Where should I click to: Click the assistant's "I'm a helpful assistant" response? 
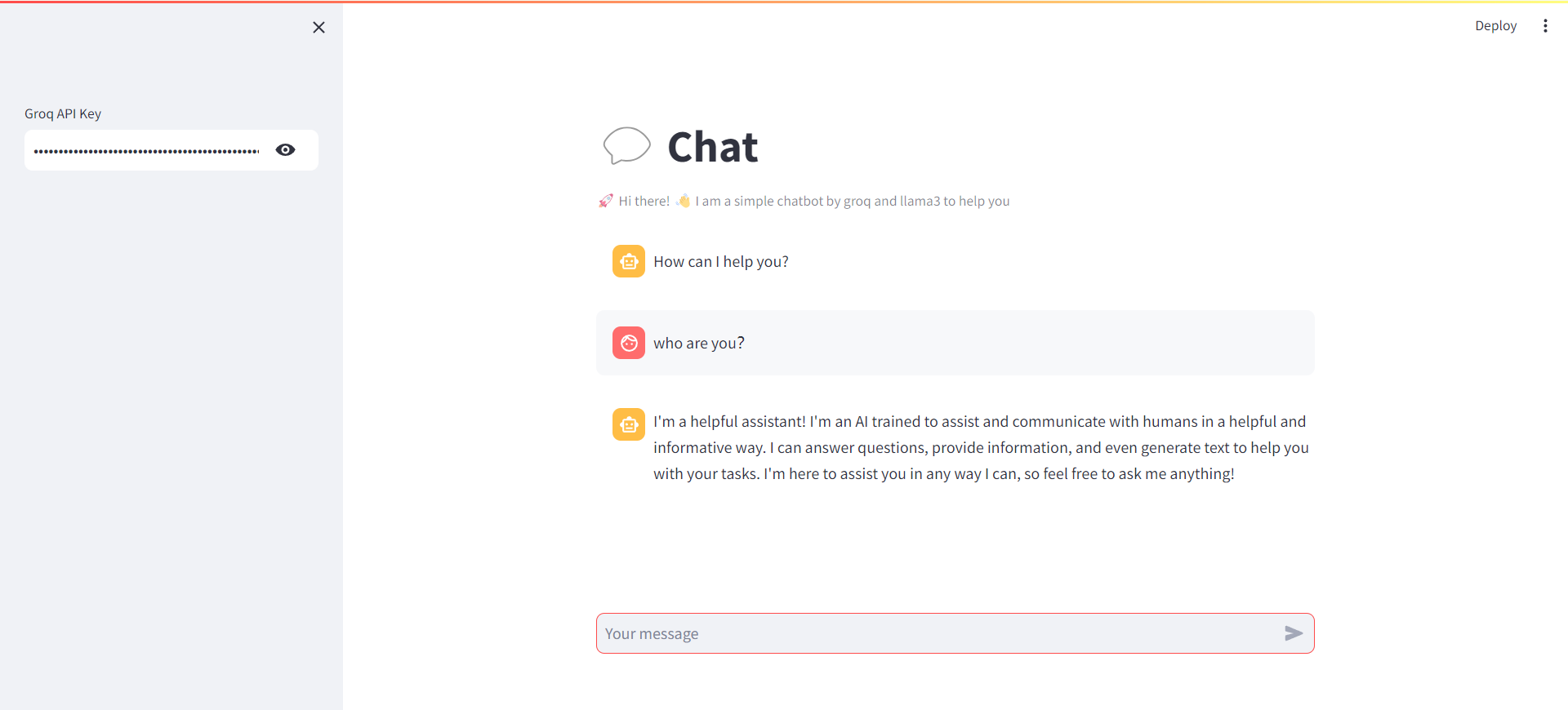tap(980, 448)
